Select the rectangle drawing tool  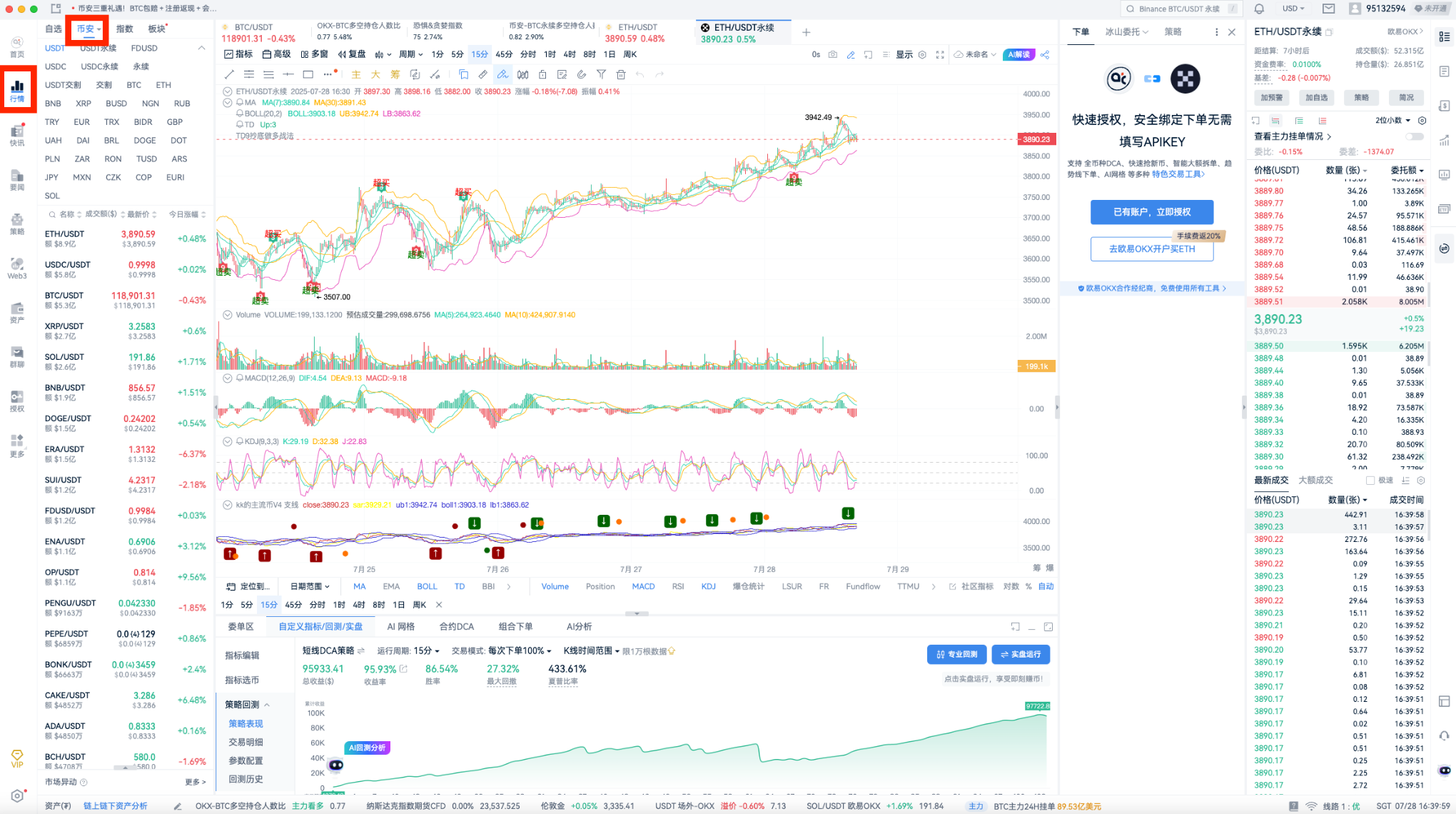coord(308,74)
